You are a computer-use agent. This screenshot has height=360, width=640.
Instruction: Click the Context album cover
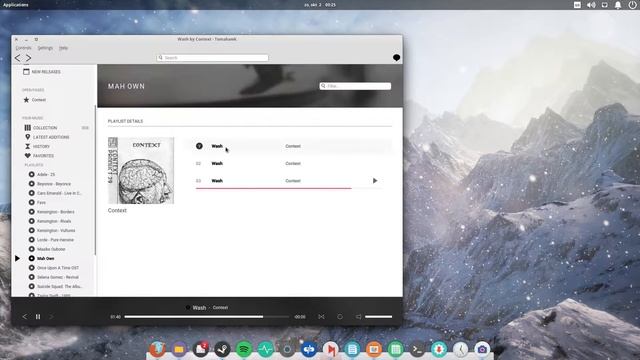click(141, 171)
